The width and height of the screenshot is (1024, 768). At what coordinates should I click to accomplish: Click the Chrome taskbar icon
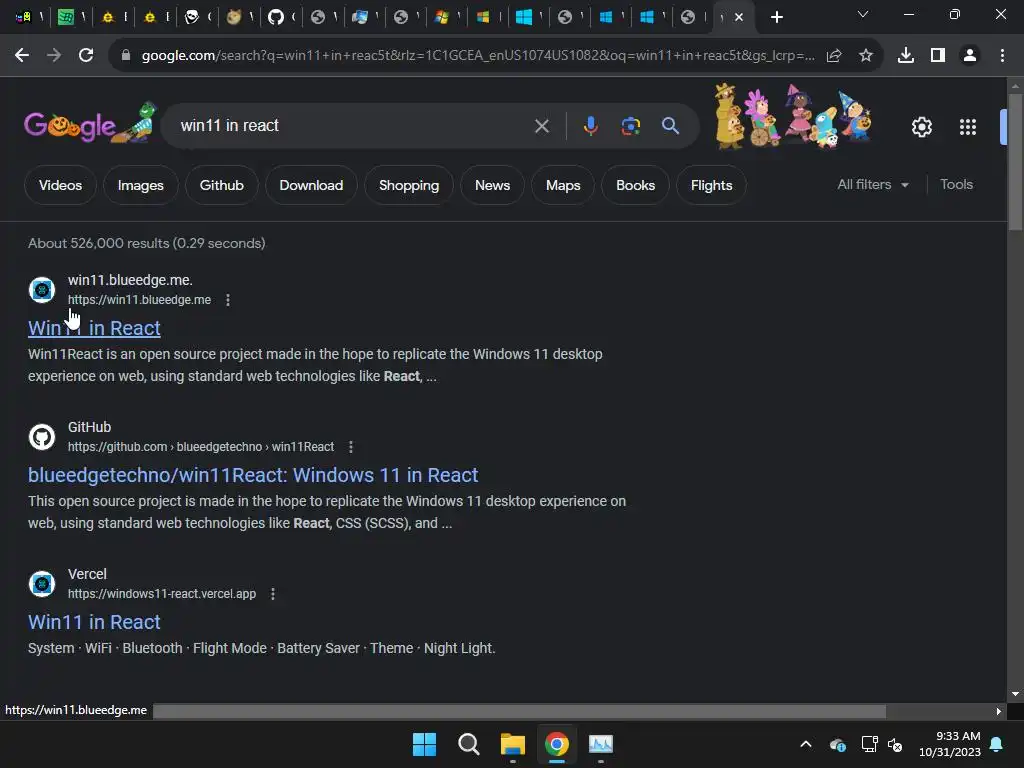(556, 744)
